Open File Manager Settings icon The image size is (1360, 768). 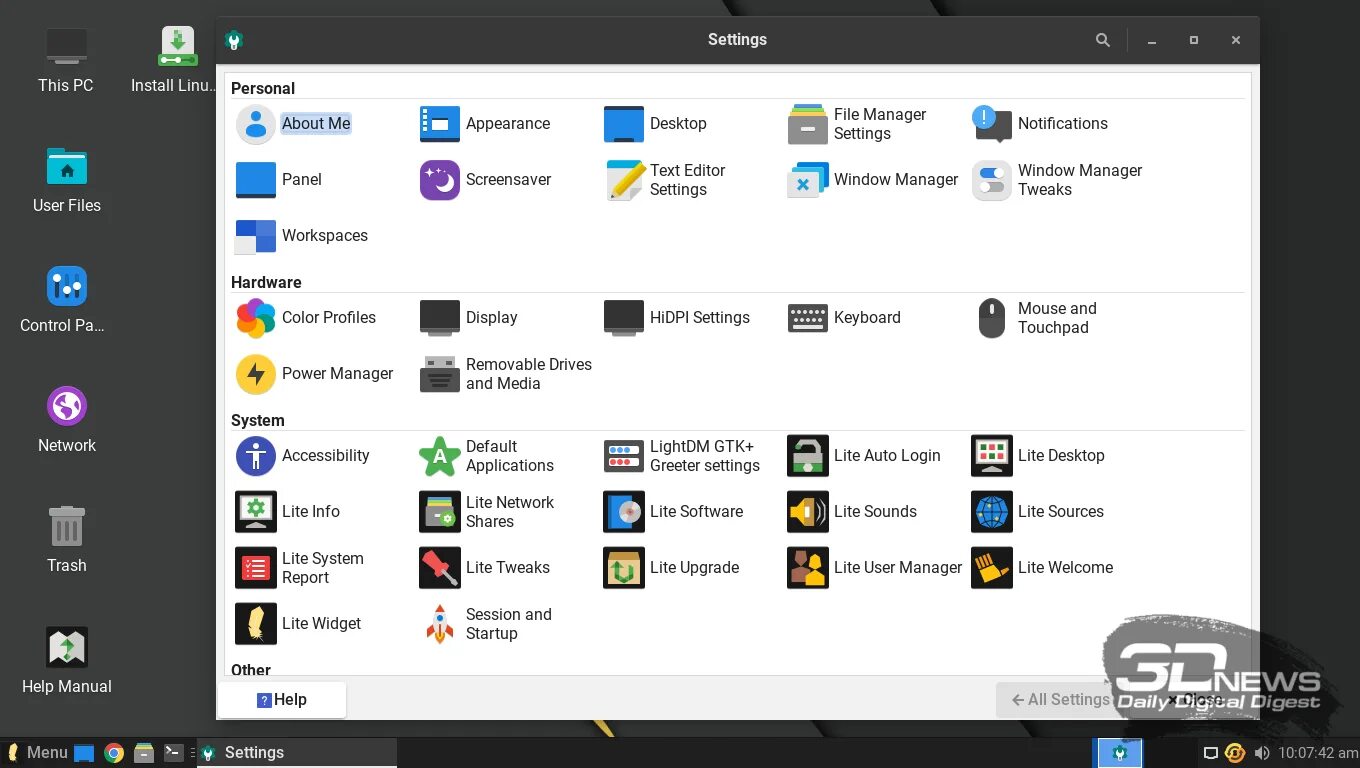pos(808,124)
